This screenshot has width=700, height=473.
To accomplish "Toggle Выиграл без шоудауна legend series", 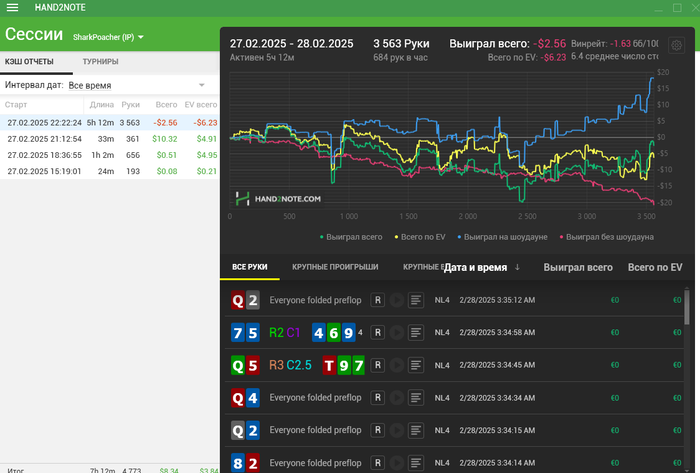I will (606, 237).
